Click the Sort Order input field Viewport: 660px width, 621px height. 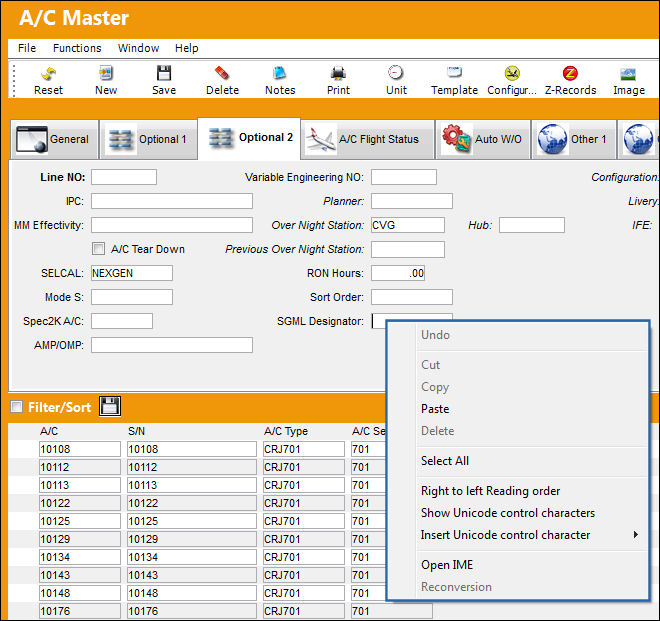pyautogui.click(x=412, y=297)
